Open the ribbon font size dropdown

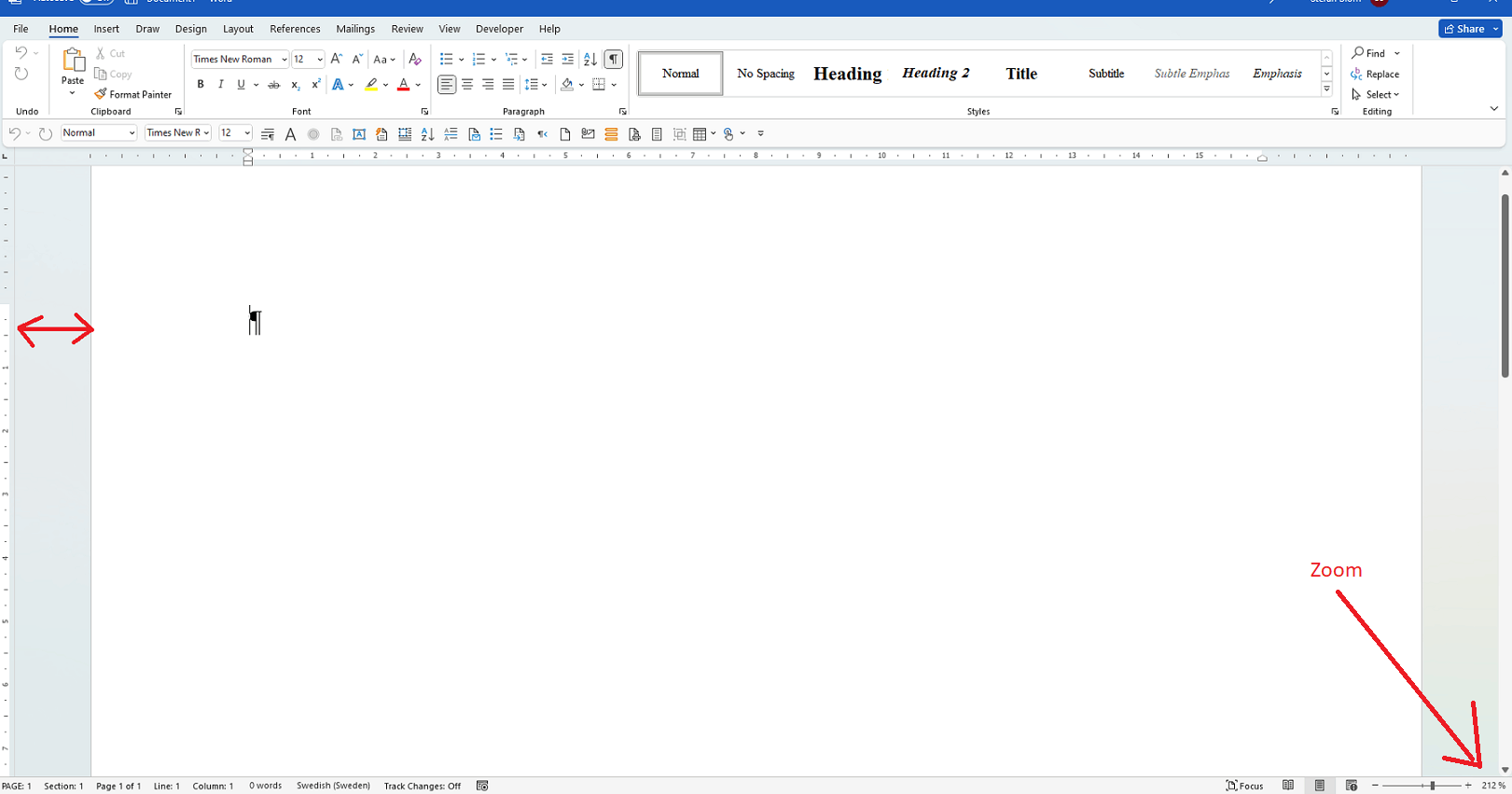coord(319,59)
